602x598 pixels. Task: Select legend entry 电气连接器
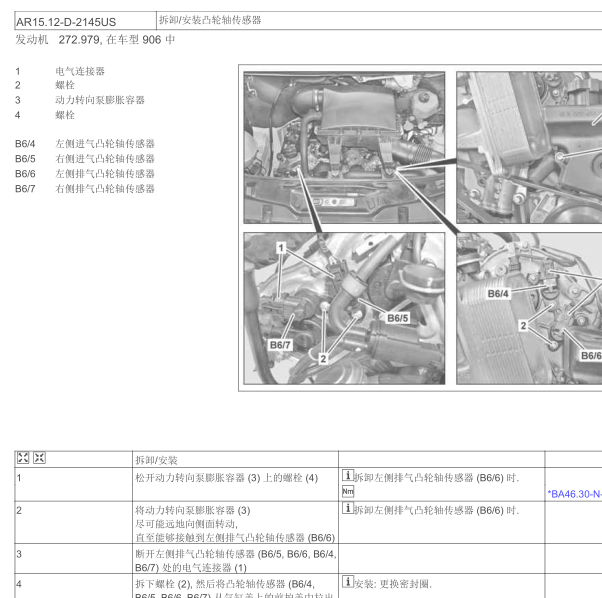pos(80,71)
